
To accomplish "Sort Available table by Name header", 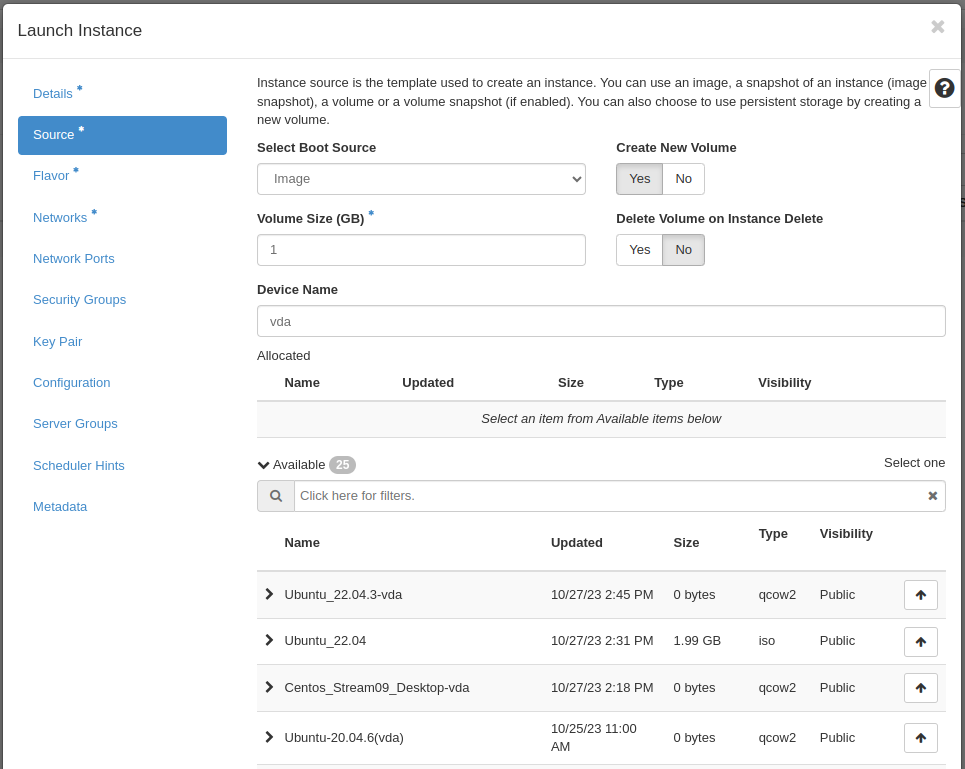I will tap(302, 543).
